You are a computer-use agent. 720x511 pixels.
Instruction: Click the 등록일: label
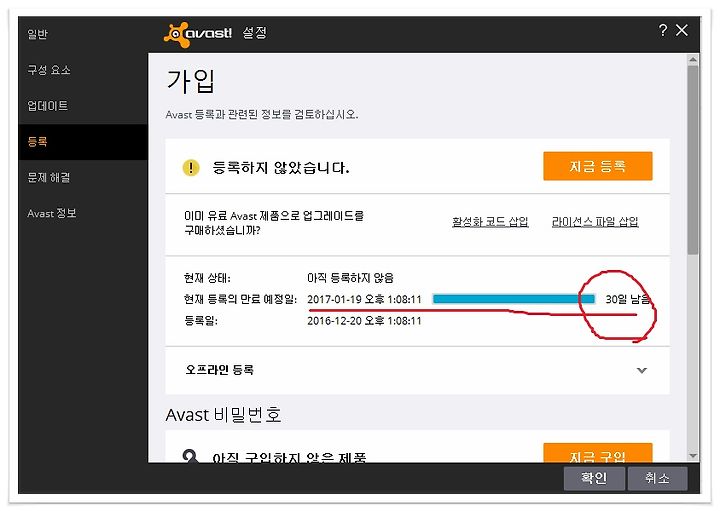[x=201, y=320]
